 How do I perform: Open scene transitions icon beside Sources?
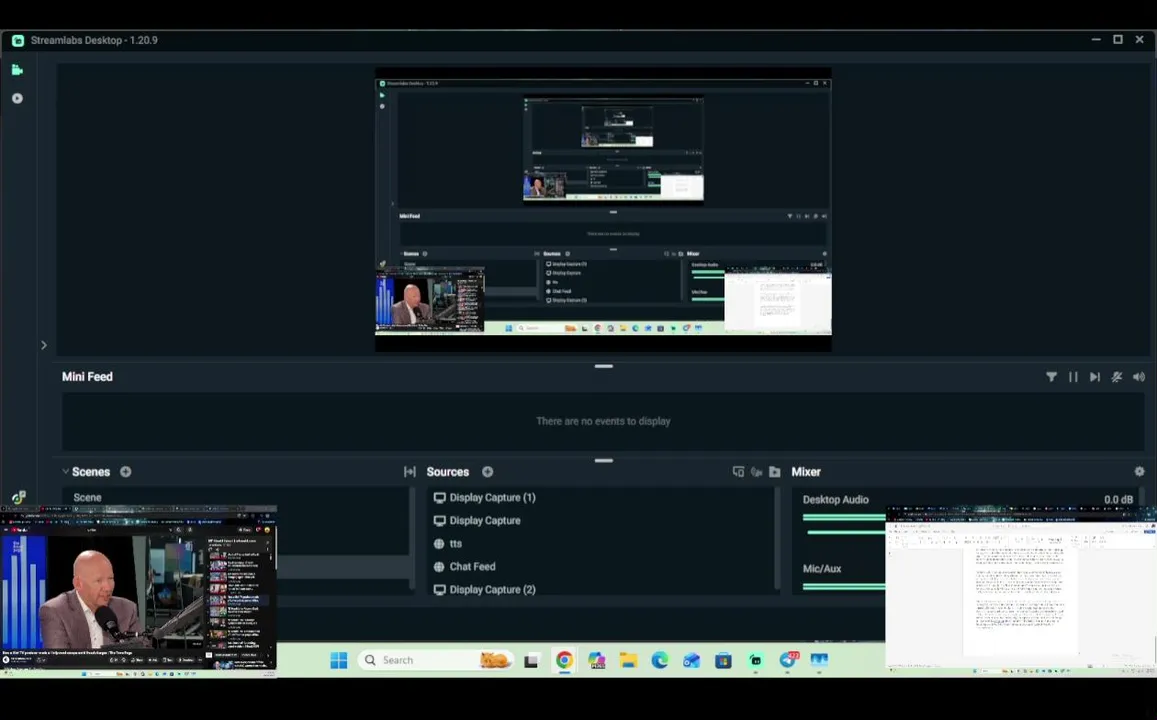tap(410, 471)
